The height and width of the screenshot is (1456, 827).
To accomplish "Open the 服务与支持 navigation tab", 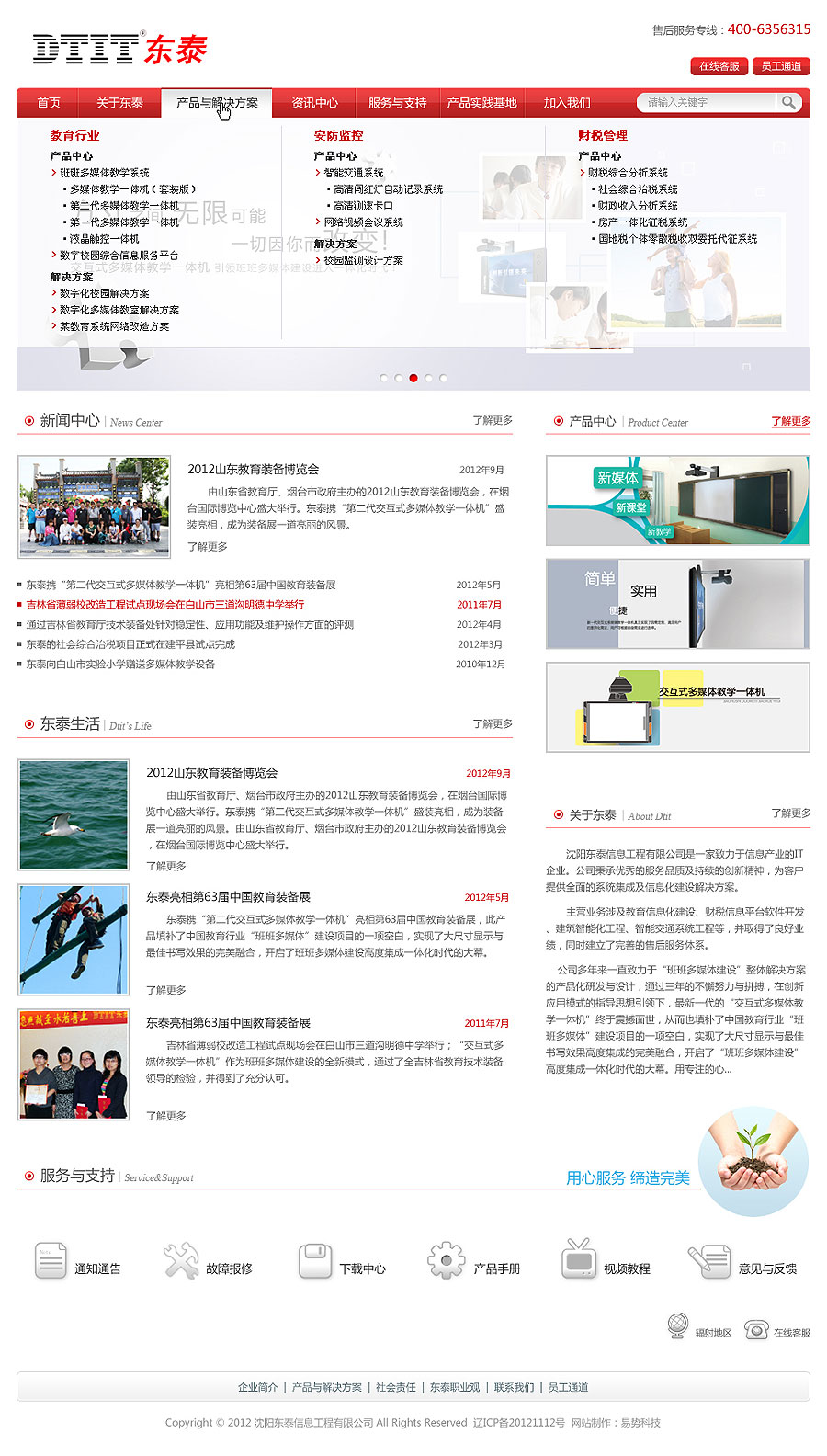I will (x=397, y=103).
